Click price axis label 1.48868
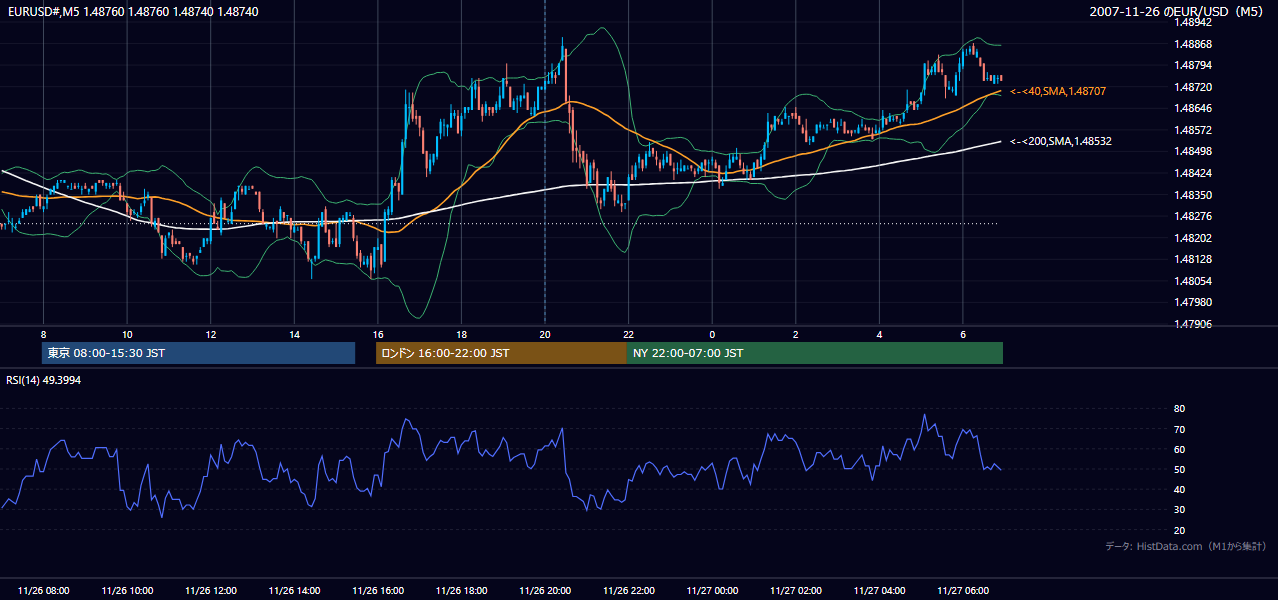The image size is (1278, 600). point(1193,44)
